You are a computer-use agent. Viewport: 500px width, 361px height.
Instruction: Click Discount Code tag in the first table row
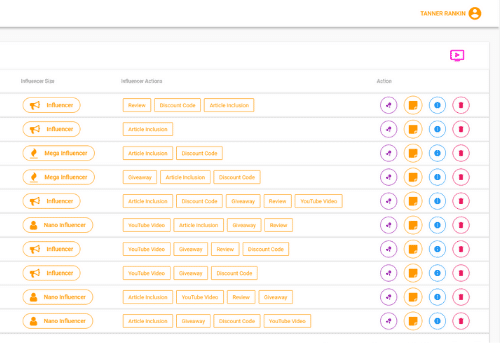pos(177,105)
